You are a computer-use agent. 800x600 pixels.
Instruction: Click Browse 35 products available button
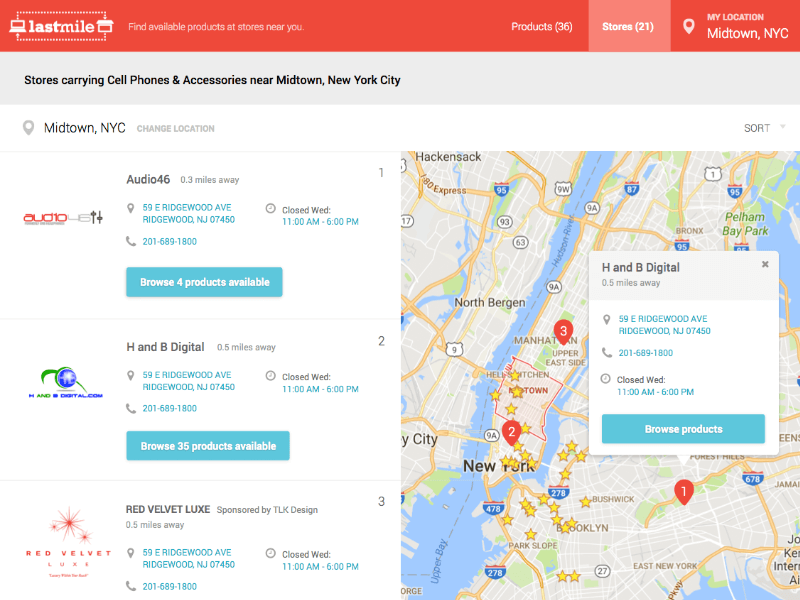(x=208, y=446)
